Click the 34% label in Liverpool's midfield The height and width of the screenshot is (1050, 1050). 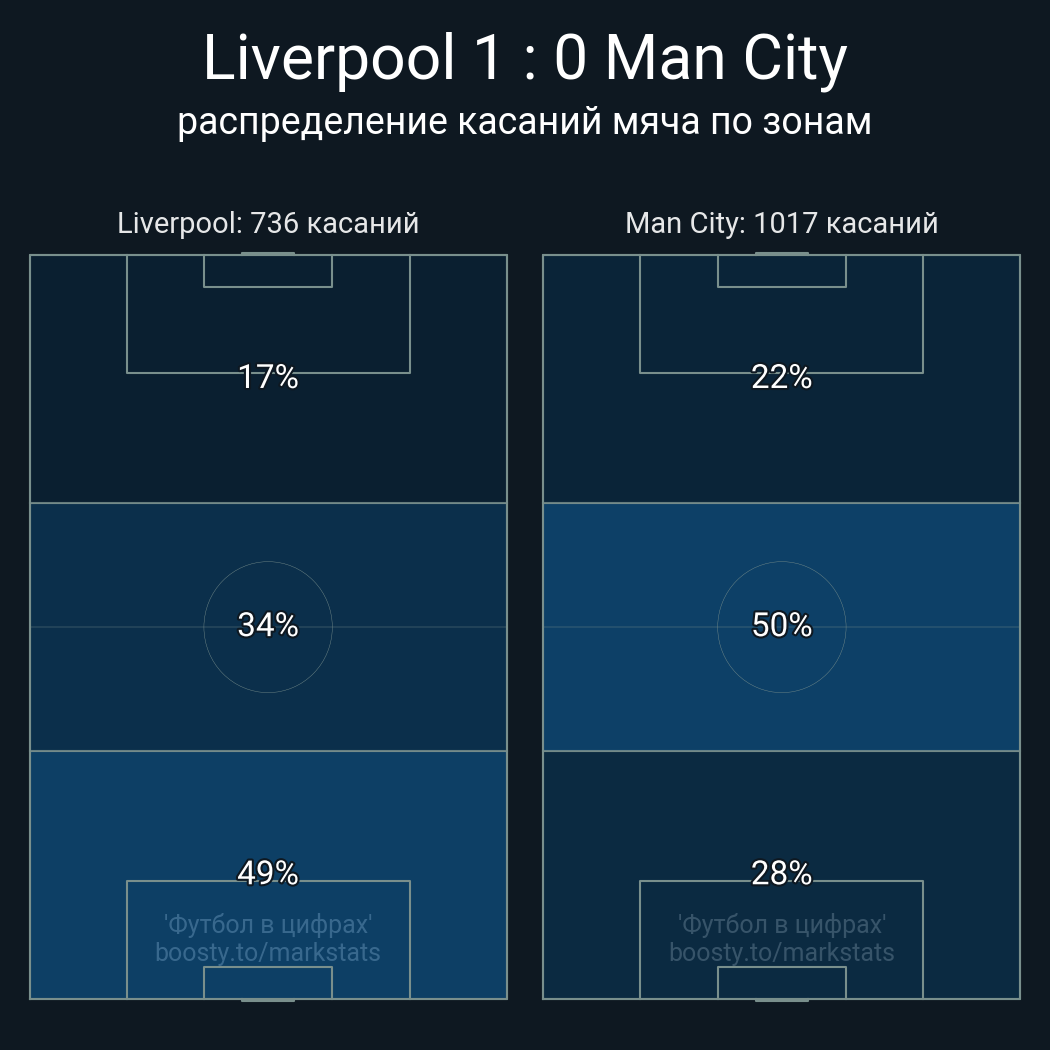point(268,625)
